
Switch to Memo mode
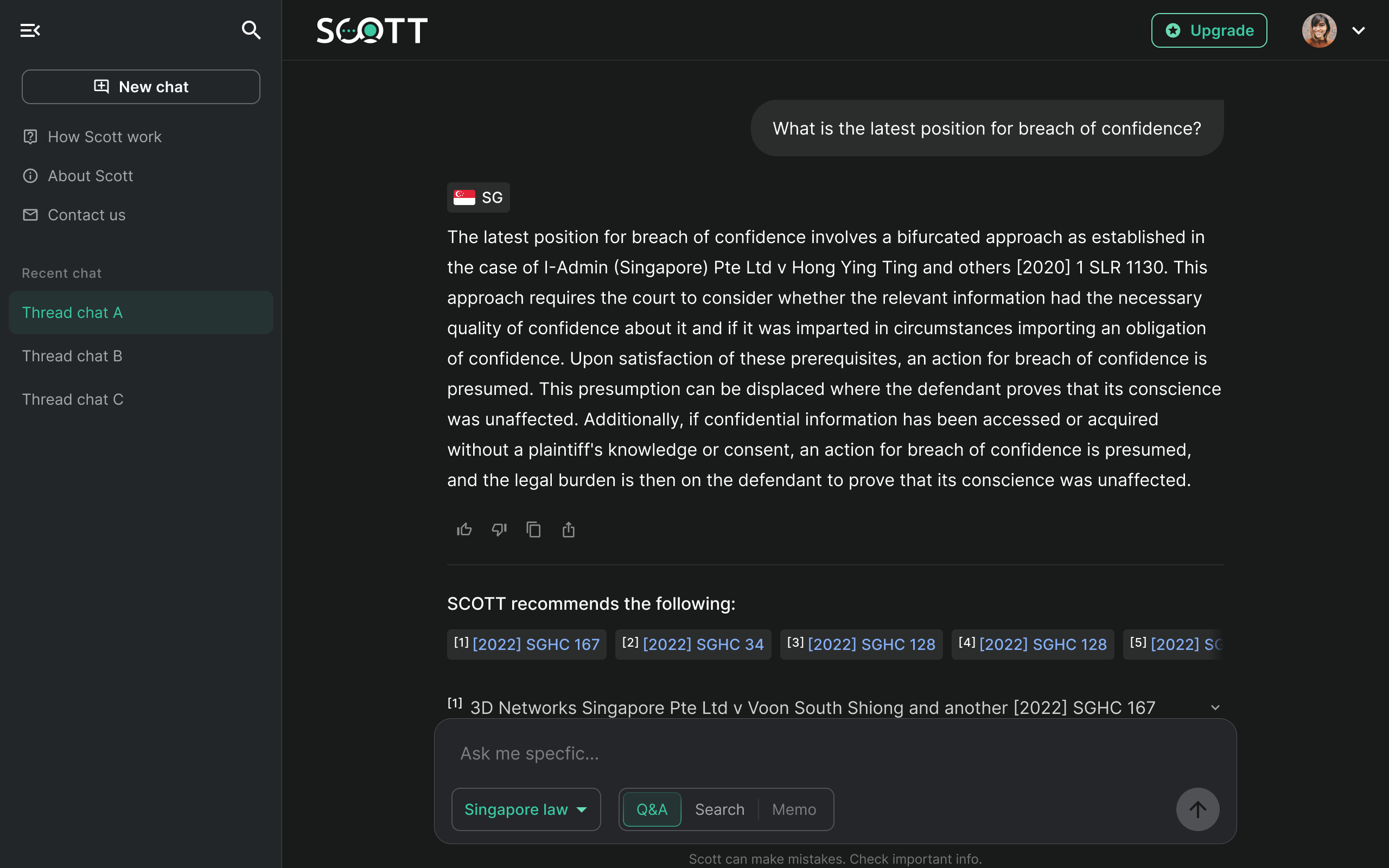794,809
